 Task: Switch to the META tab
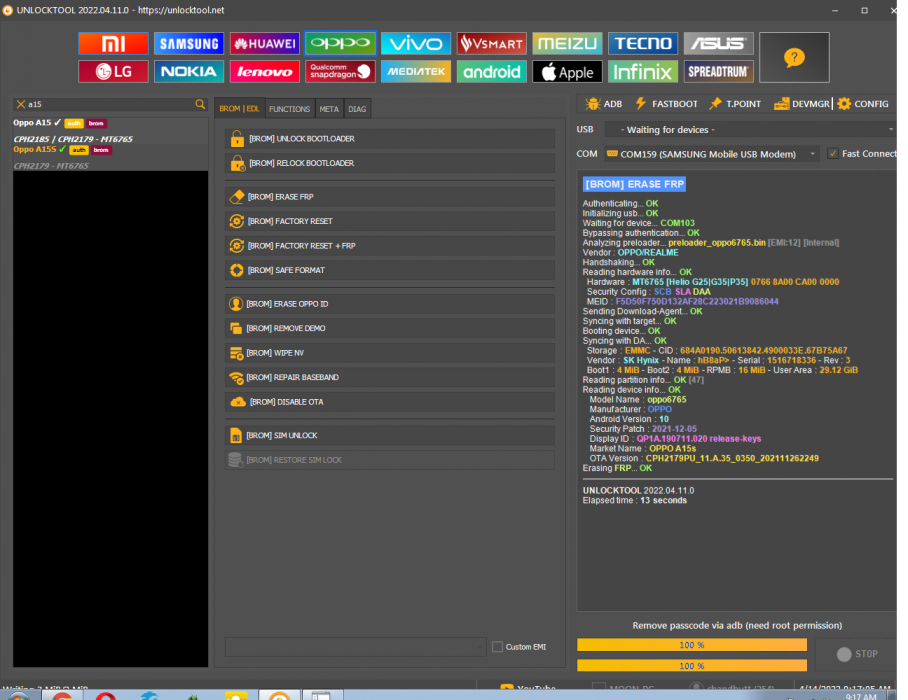pyautogui.click(x=329, y=109)
